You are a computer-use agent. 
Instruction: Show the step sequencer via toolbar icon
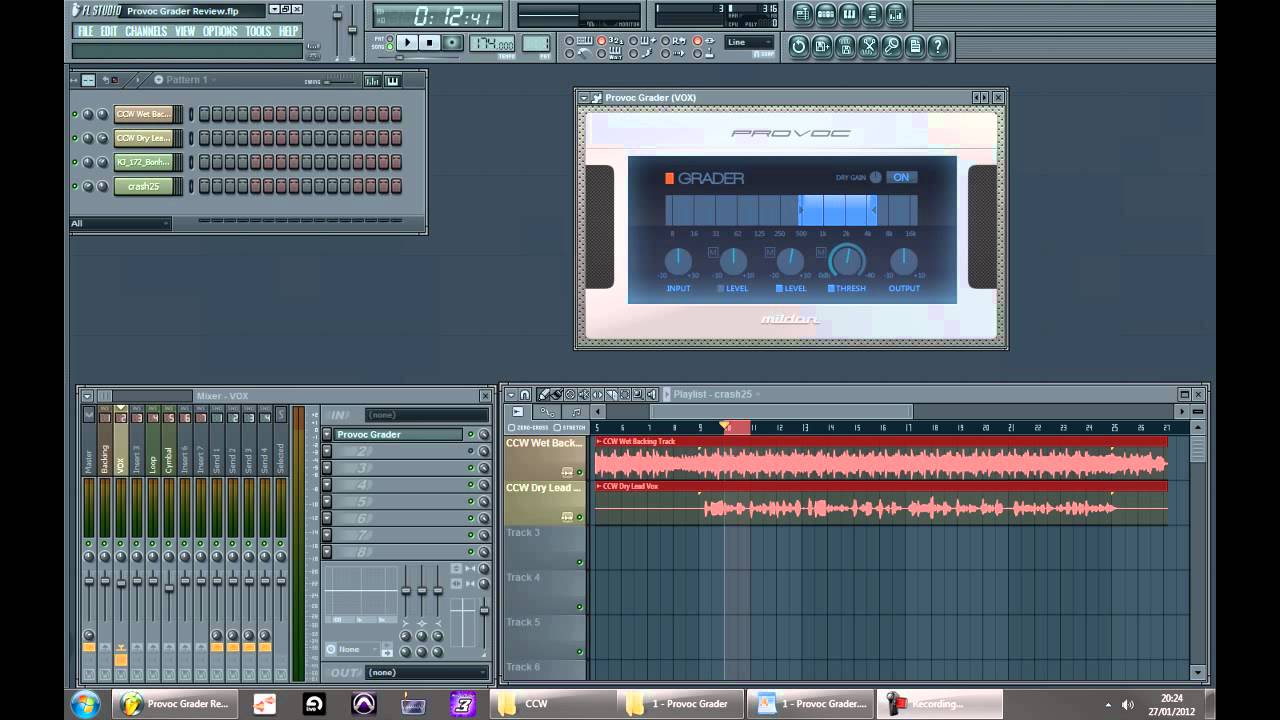[x=826, y=14]
